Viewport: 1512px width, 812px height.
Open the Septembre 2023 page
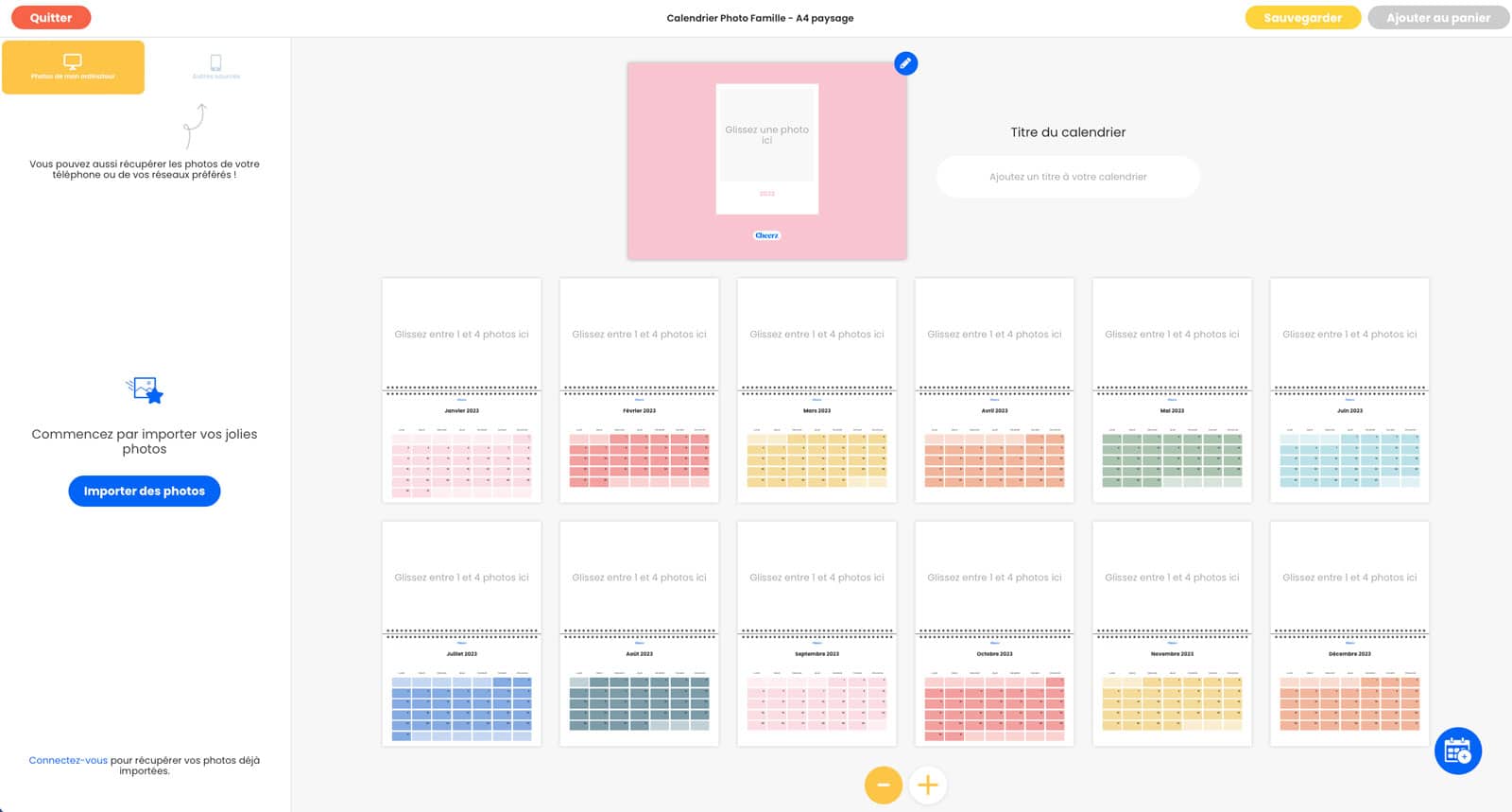click(x=816, y=633)
